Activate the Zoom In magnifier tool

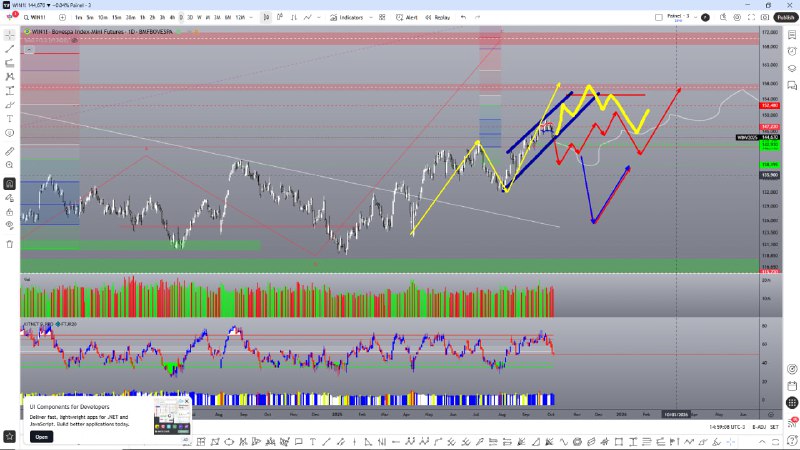click(x=10, y=164)
